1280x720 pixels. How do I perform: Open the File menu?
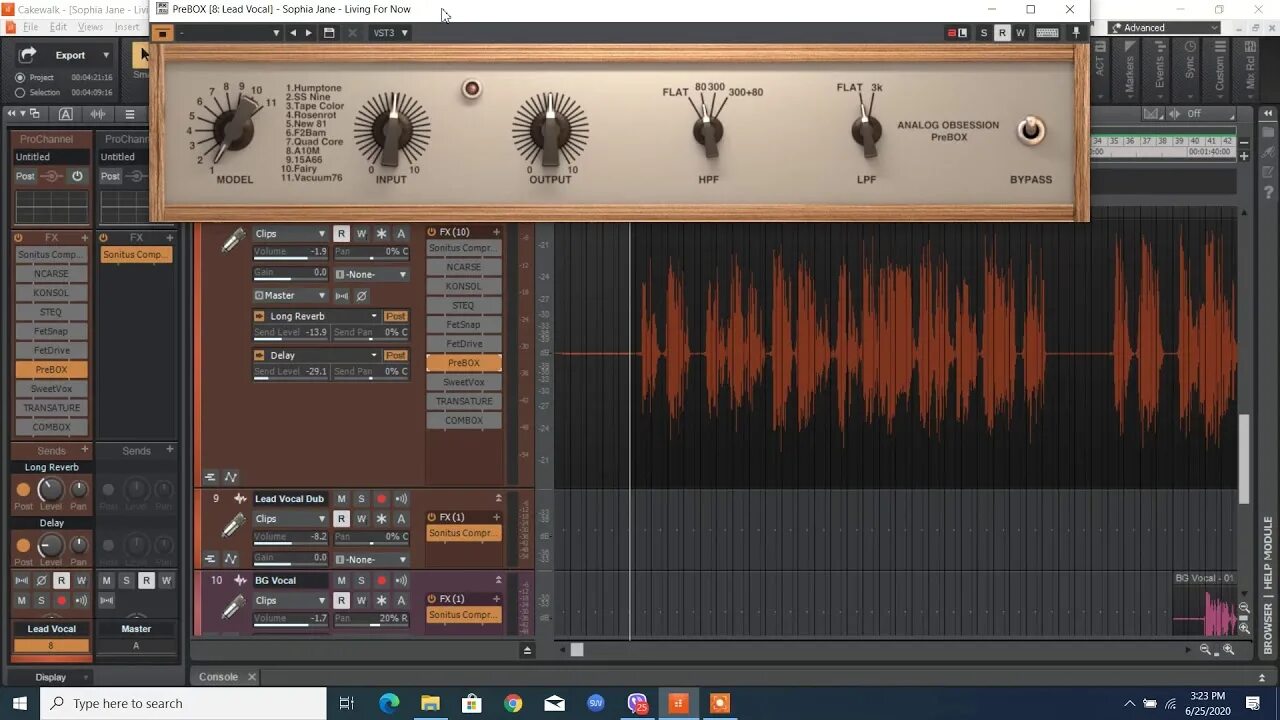(x=30, y=27)
